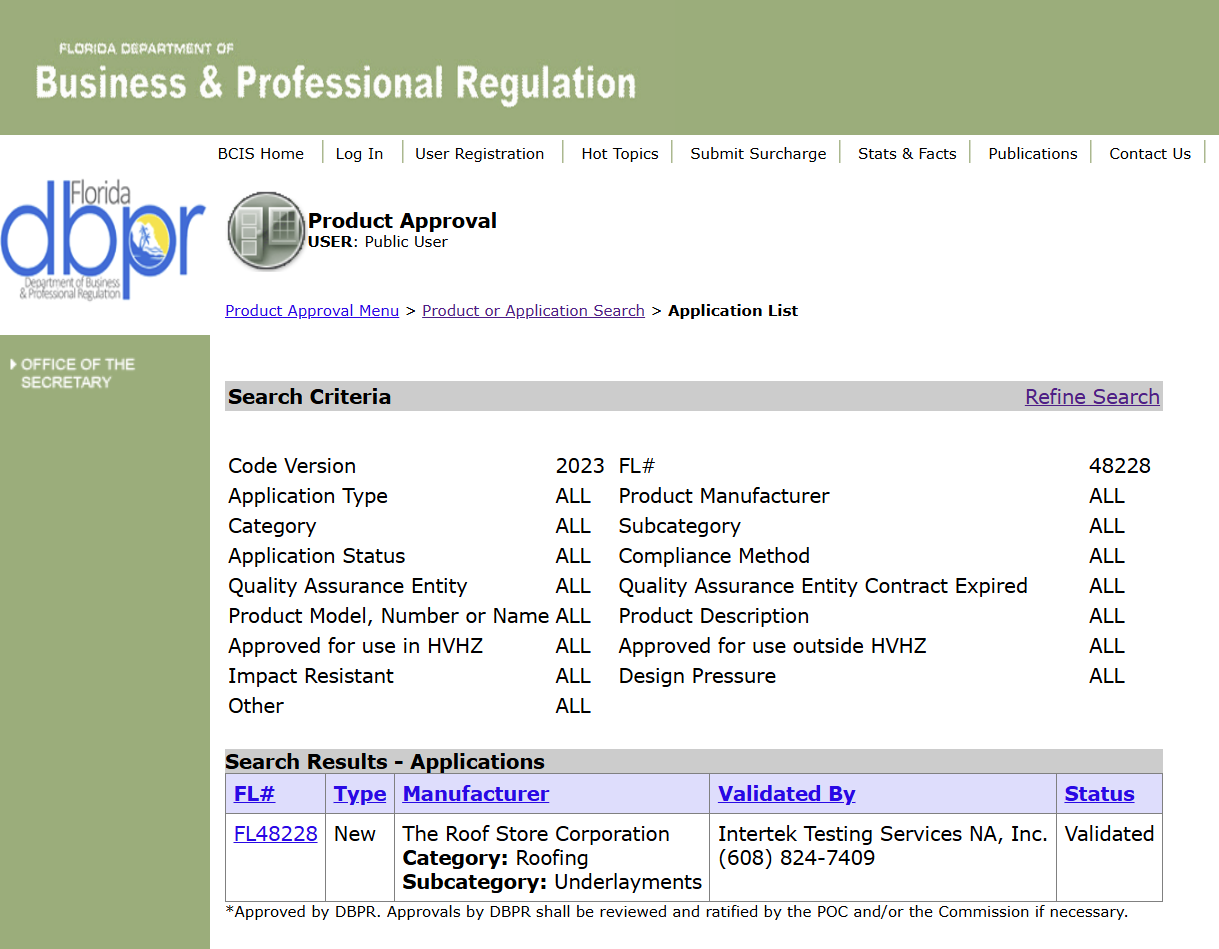
Task: Sort results by Validated By header
Action: (x=787, y=794)
